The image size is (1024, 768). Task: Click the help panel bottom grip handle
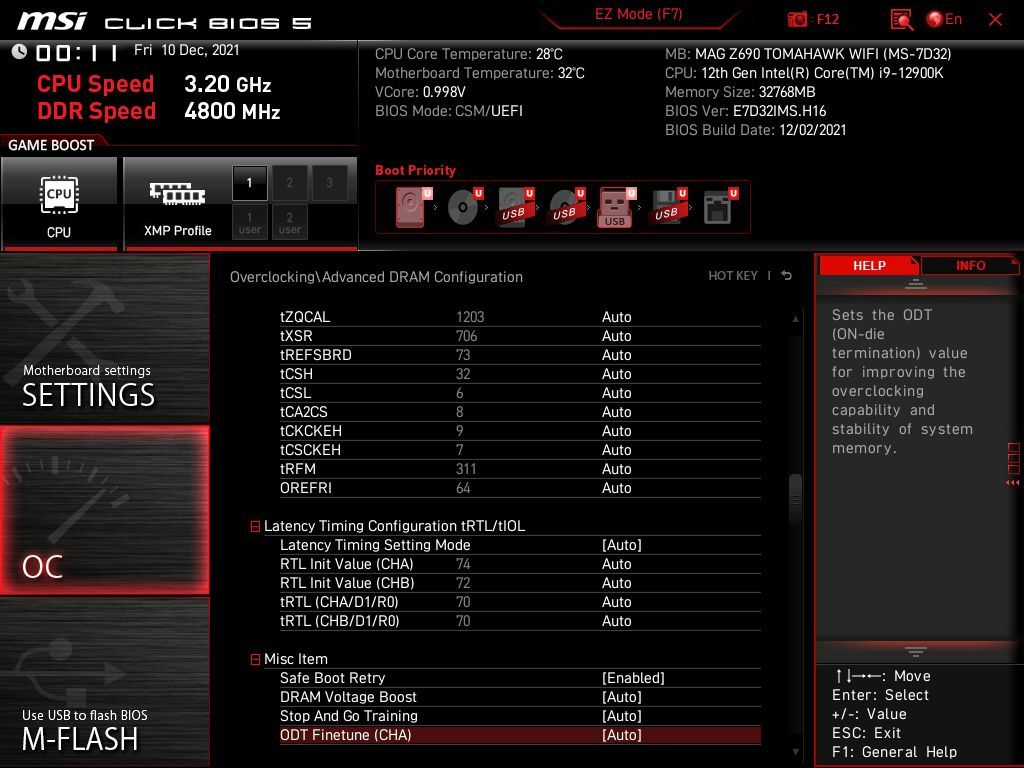(916, 651)
